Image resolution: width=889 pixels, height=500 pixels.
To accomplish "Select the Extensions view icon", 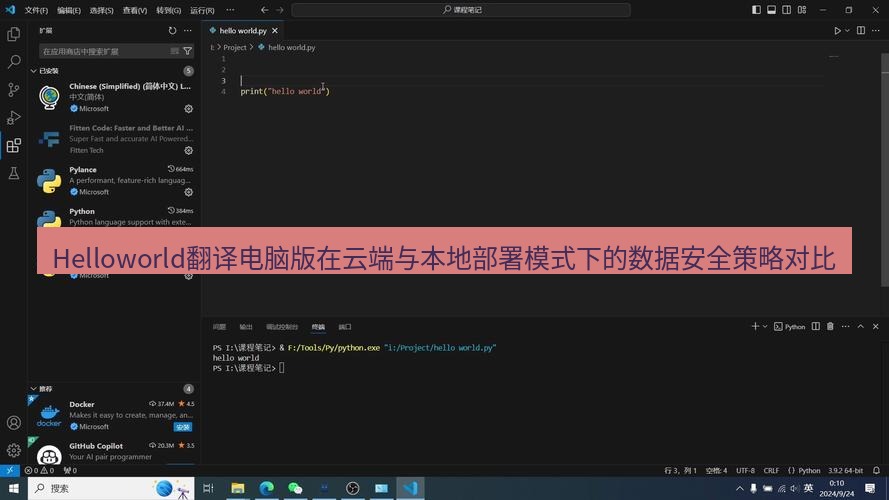I will click(14, 146).
